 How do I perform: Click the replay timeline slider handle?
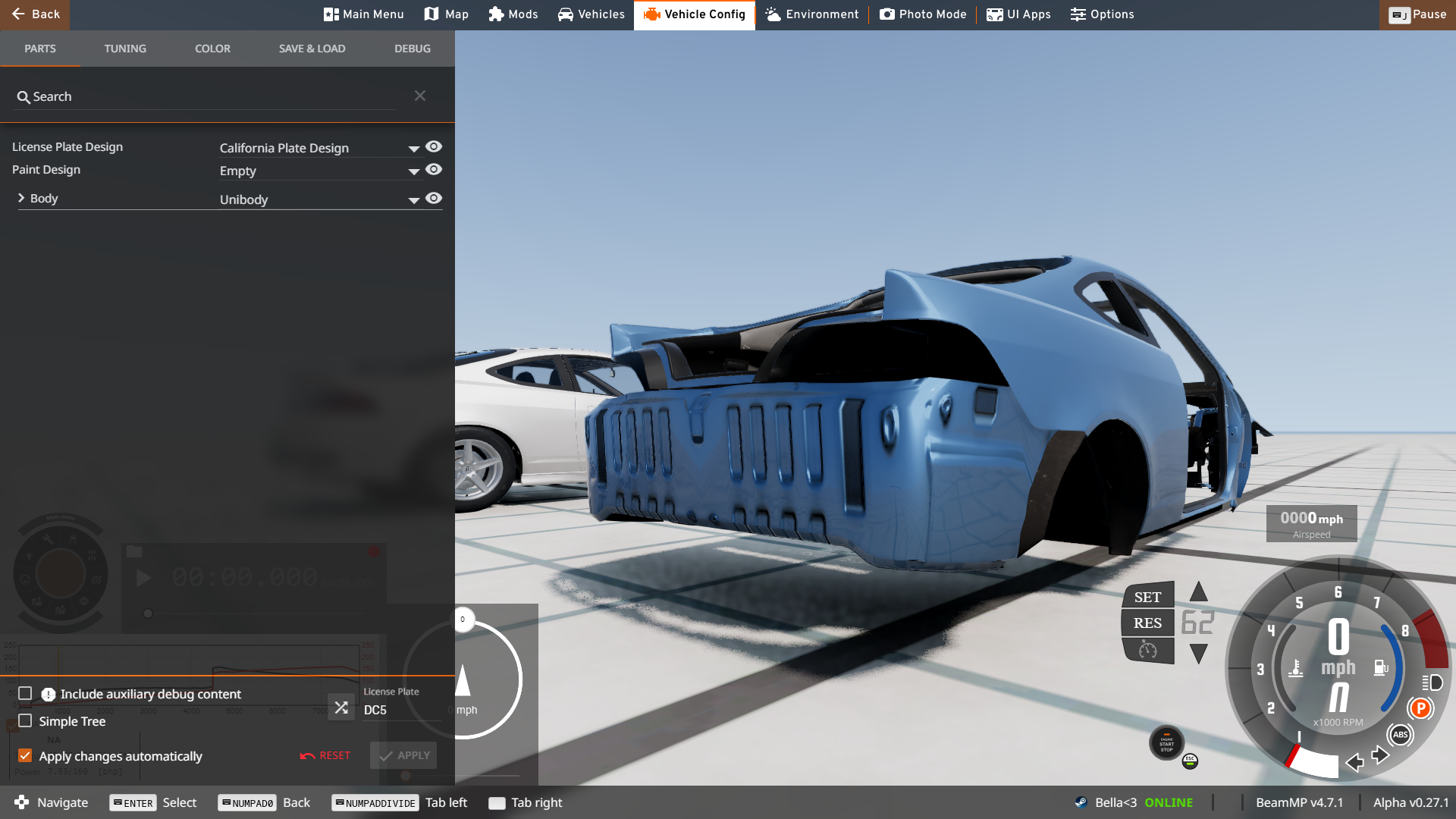point(148,613)
